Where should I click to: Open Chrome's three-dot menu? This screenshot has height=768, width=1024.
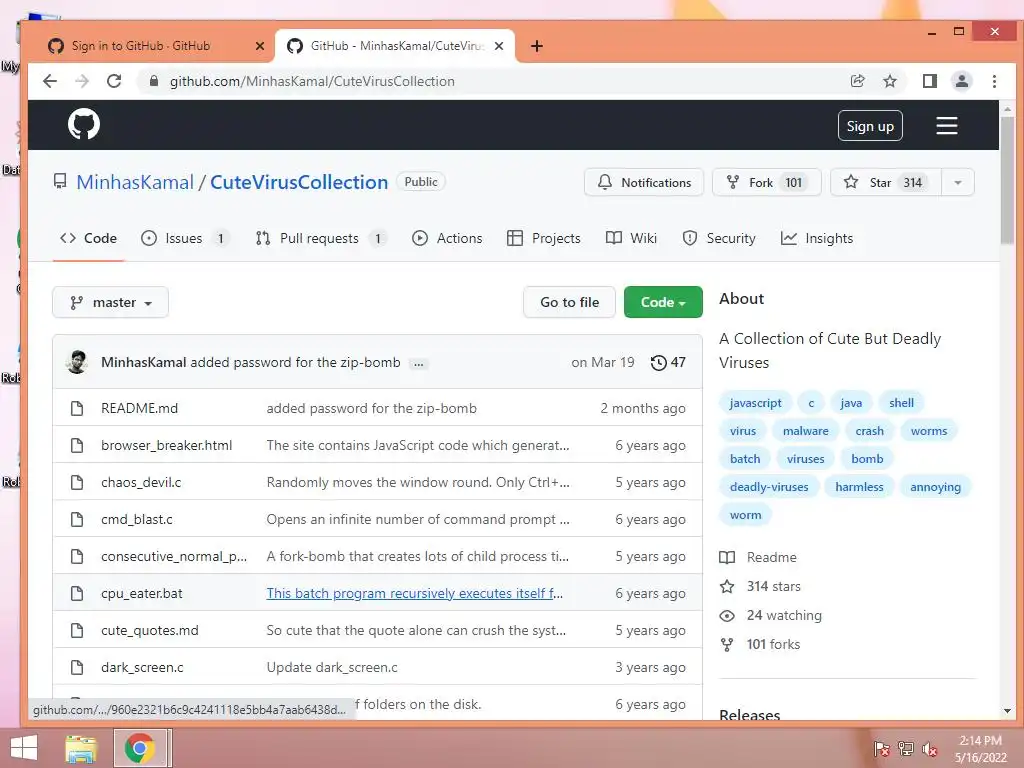point(994,81)
